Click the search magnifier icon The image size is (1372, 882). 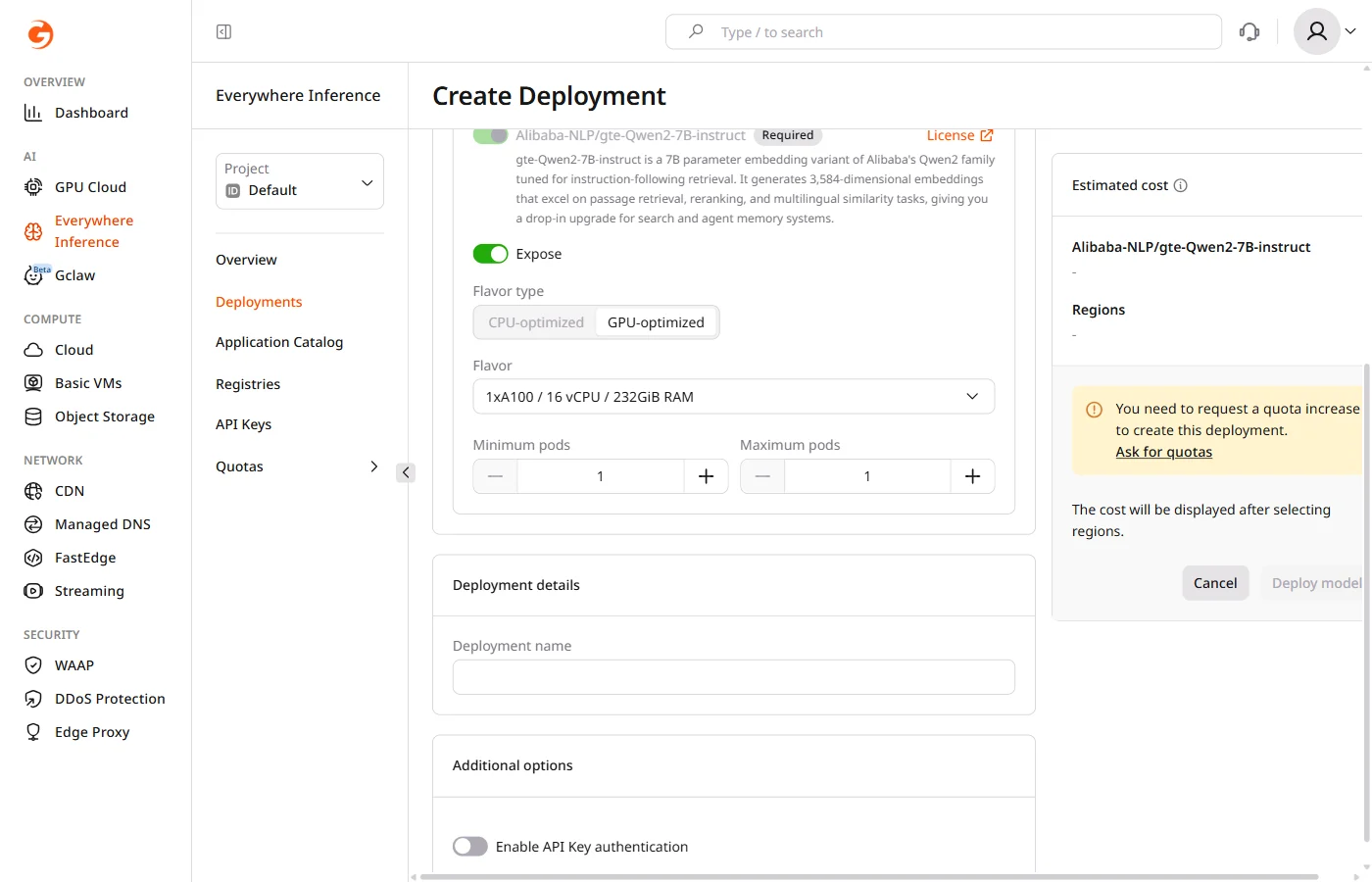tap(696, 31)
